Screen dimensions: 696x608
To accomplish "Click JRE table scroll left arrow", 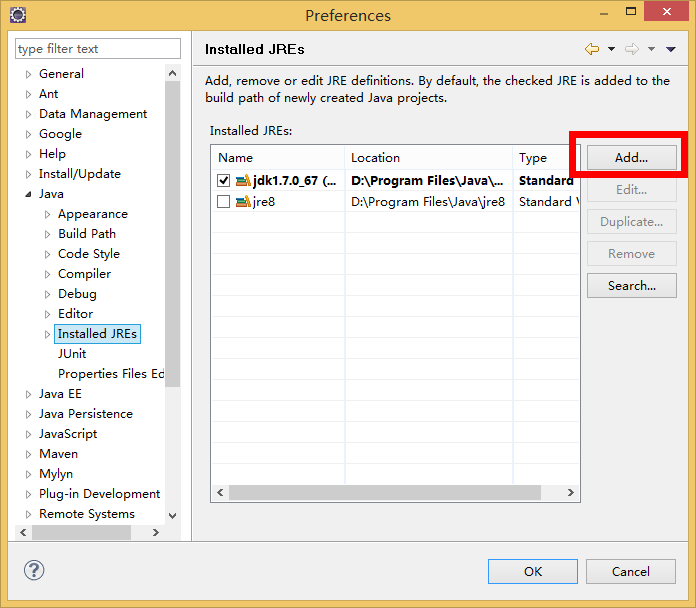I will point(220,493).
